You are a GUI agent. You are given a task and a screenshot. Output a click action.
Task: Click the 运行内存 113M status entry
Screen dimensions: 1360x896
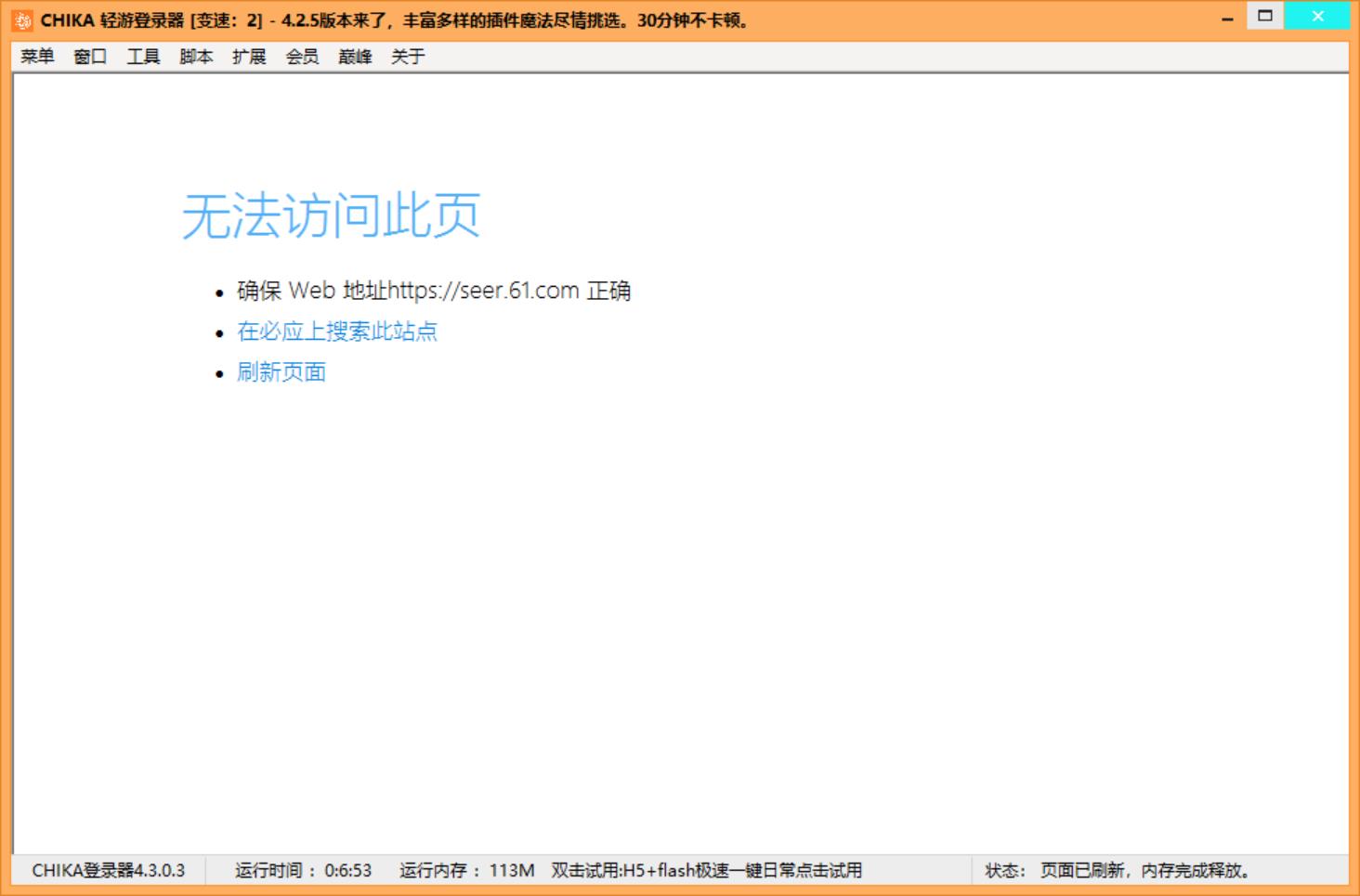(467, 871)
